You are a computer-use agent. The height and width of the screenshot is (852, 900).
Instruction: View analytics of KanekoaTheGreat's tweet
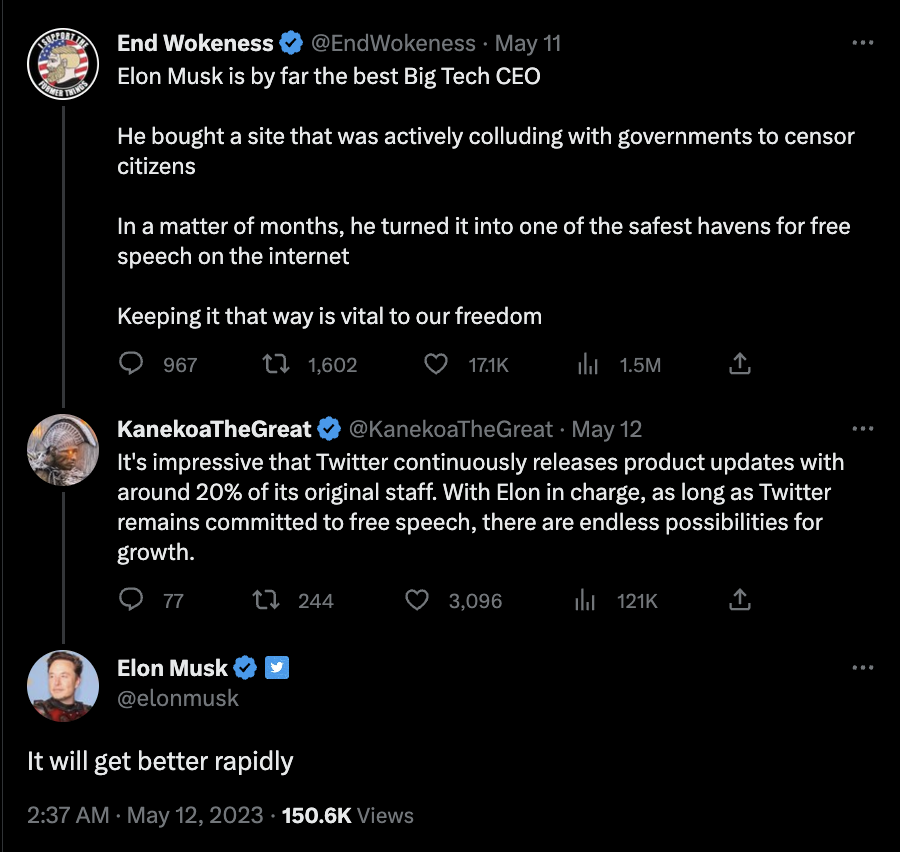(587, 600)
